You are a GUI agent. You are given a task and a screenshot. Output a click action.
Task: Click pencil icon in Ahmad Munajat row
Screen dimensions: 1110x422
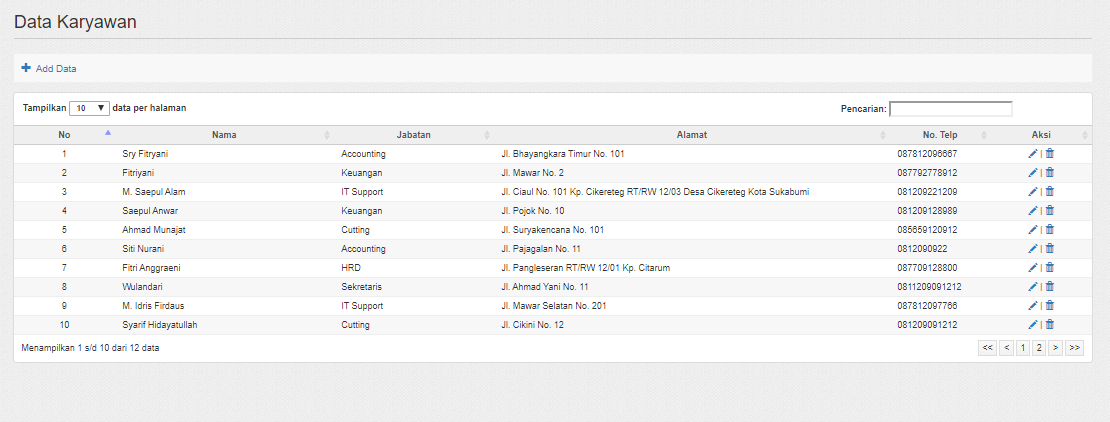1033,229
